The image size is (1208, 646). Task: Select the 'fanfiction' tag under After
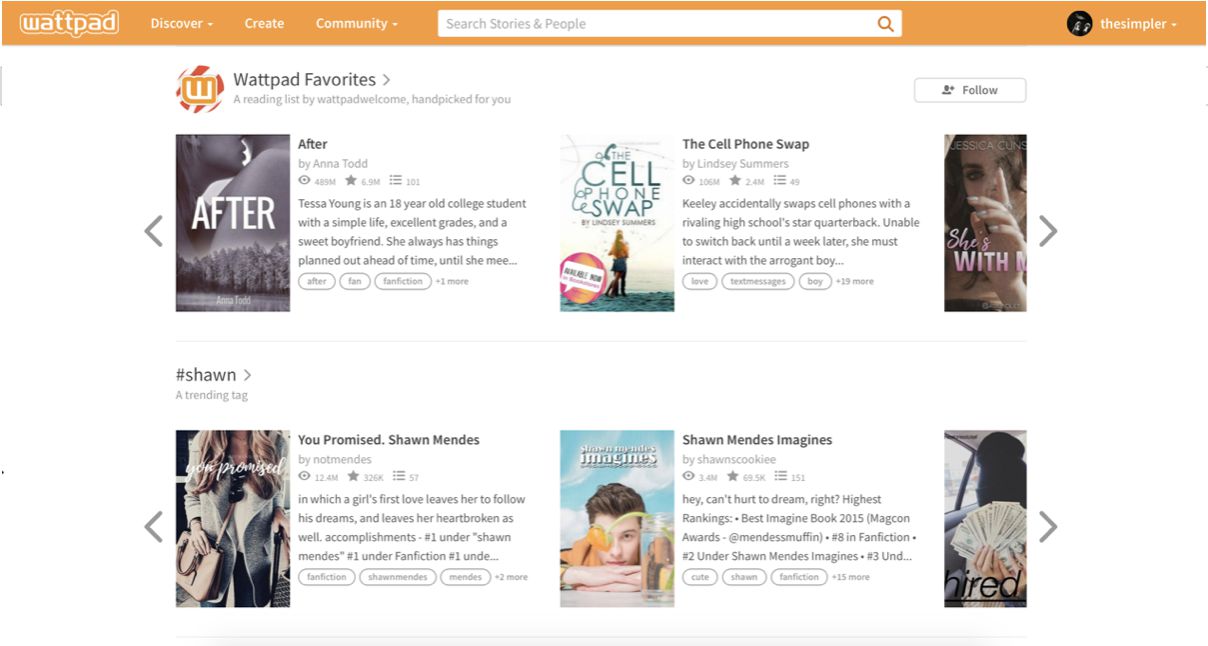[x=403, y=281]
